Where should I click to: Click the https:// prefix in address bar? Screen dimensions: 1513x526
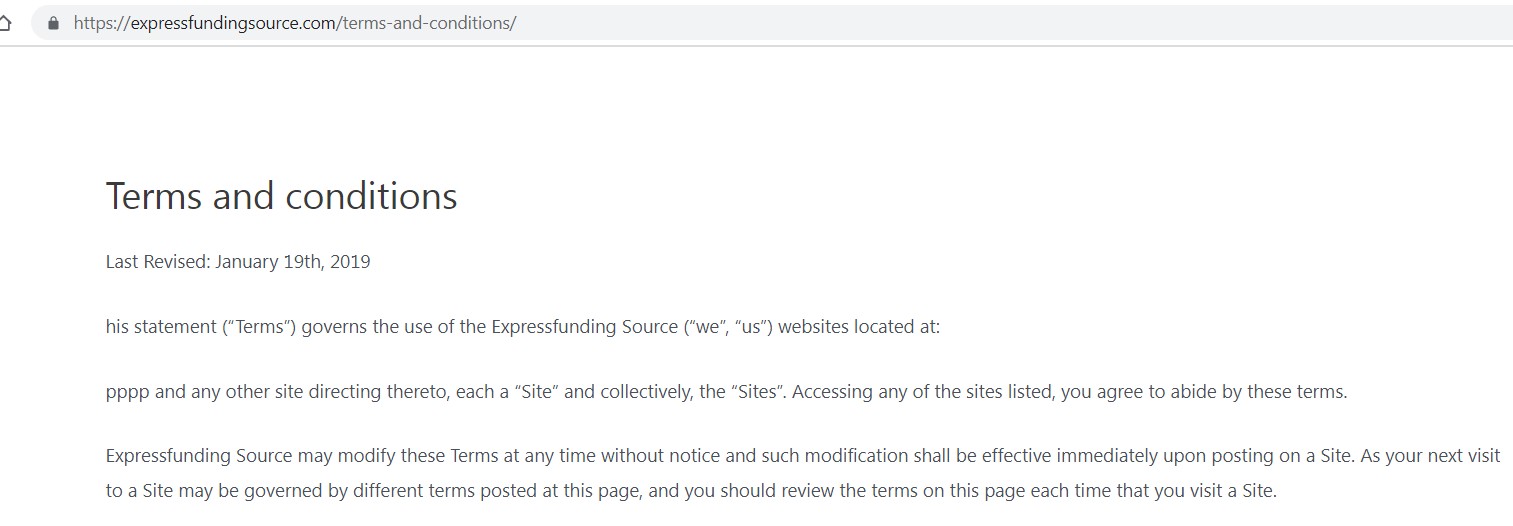[102, 23]
